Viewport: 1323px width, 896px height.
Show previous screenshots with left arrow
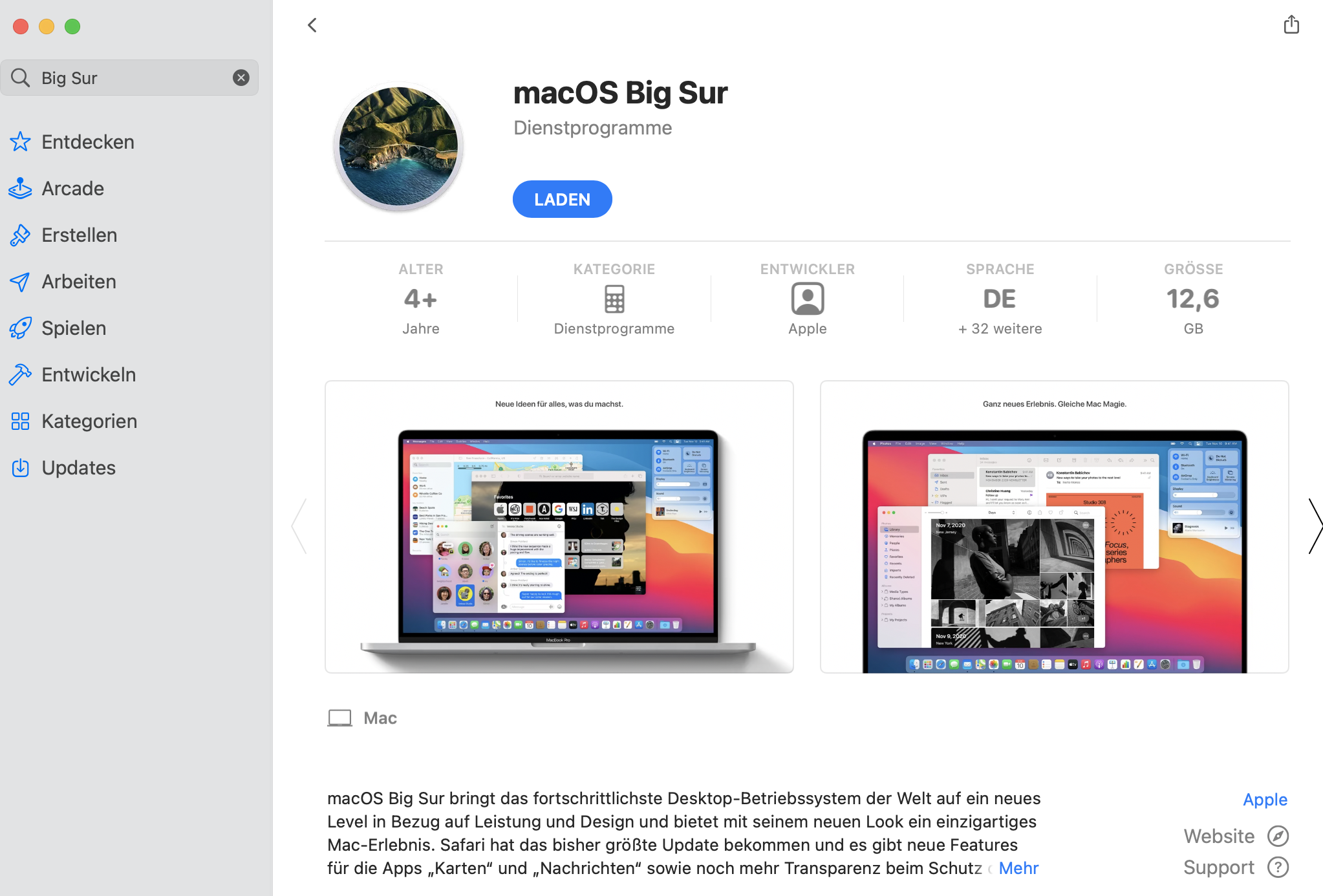click(x=299, y=526)
